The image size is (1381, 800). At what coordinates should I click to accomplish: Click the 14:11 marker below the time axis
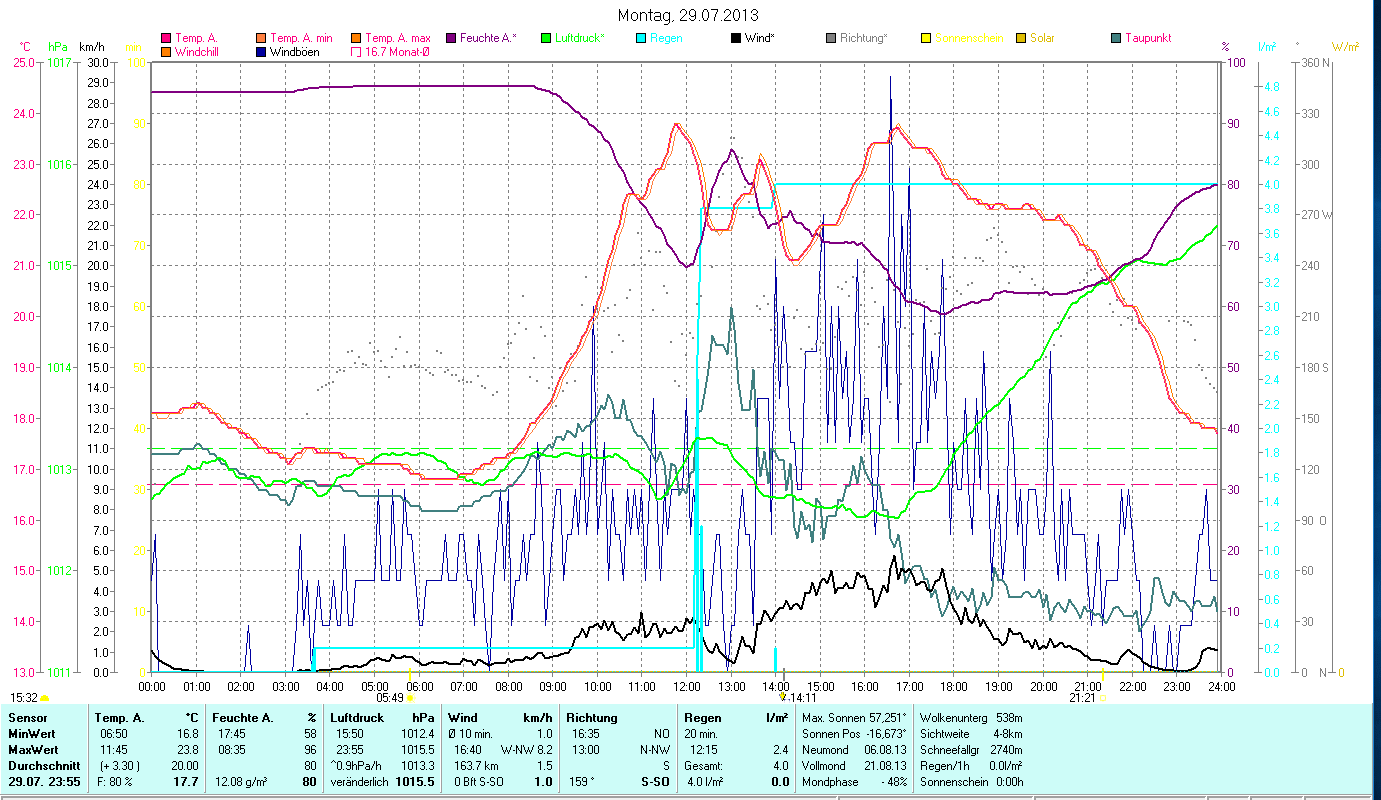[x=796, y=697]
